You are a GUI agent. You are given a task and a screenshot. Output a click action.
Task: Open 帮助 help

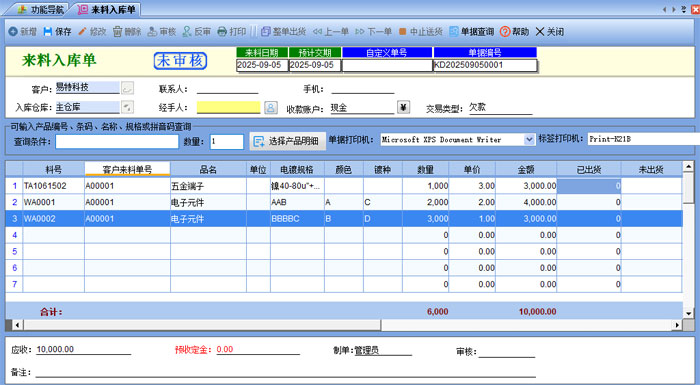tap(514, 32)
